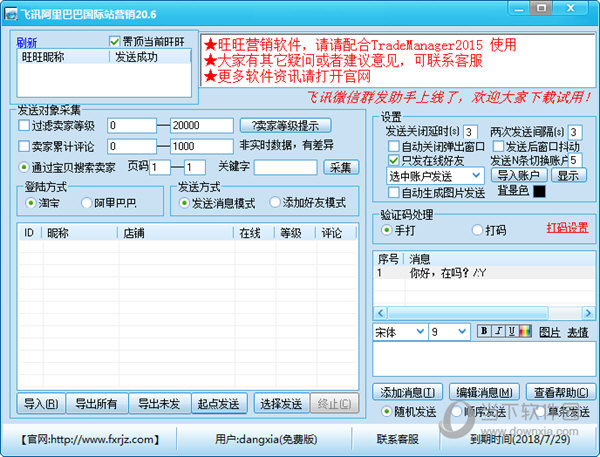Open the 宋体 font dropdown
This screenshot has width=600, height=457.
click(x=399, y=331)
